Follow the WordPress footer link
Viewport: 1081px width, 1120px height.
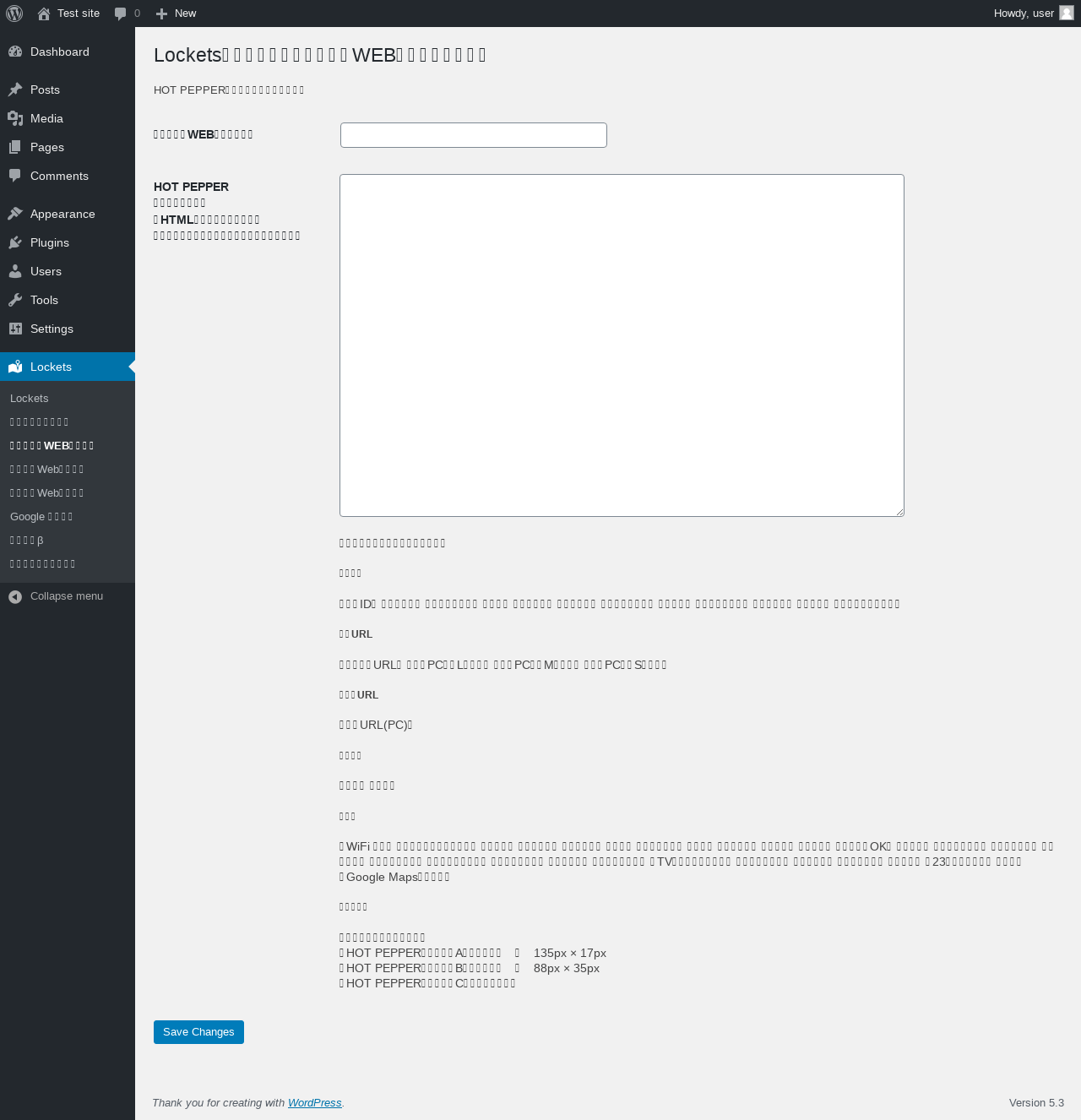point(314,1103)
